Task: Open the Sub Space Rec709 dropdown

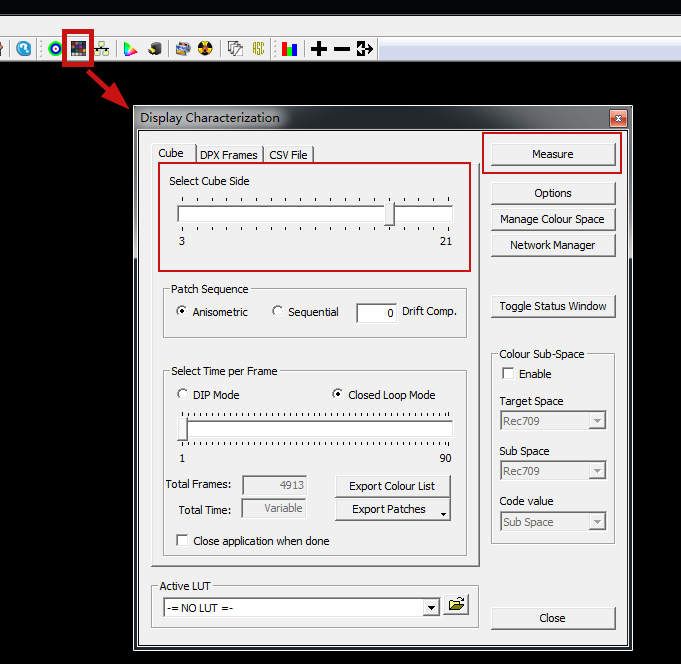Action: 553,470
